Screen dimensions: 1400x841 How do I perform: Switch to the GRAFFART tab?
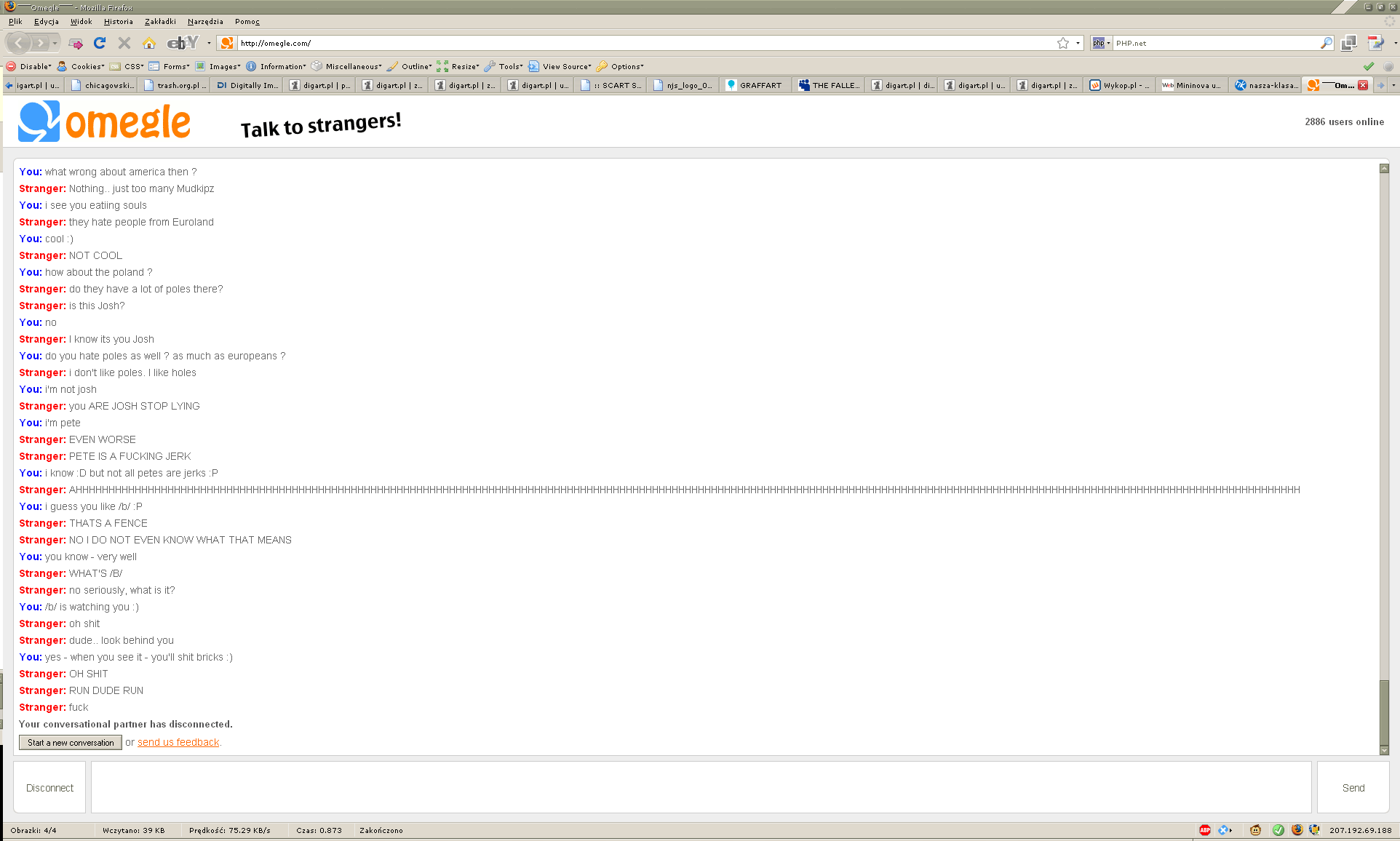[757, 85]
